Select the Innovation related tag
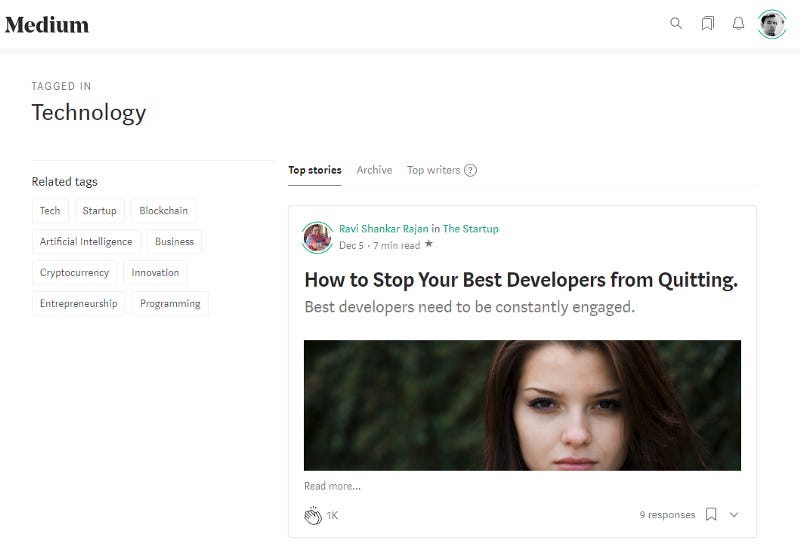 [155, 273]
